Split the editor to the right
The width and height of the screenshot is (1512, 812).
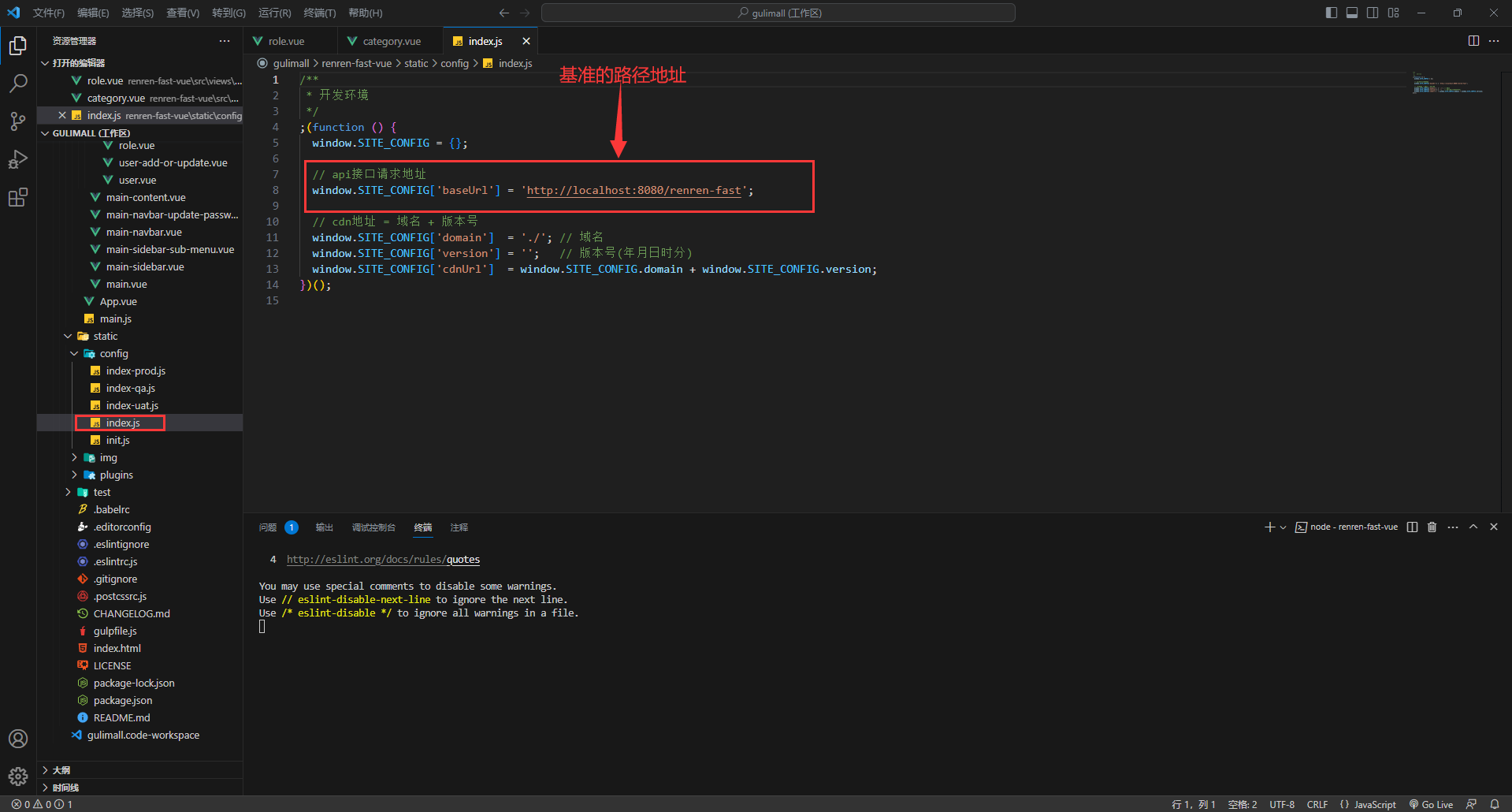1473,41
